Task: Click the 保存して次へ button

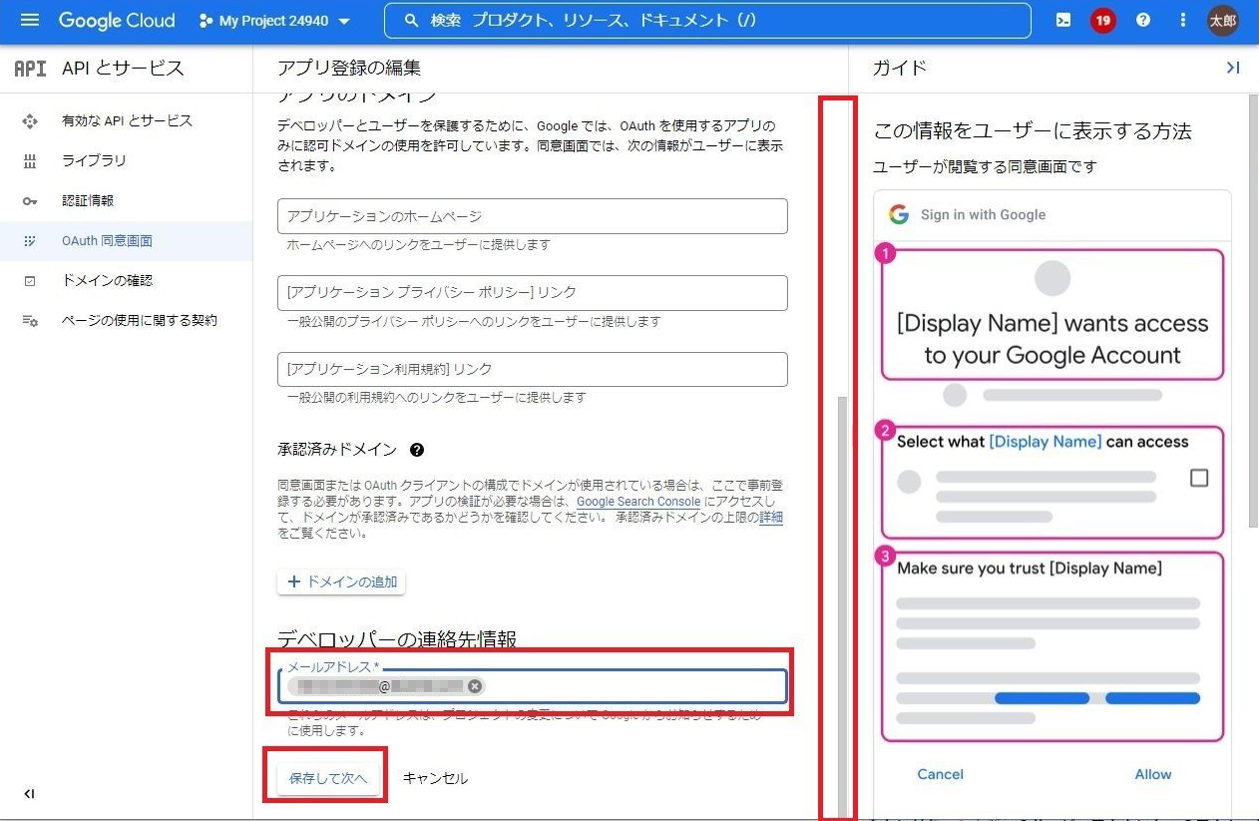Action: click(328, 778)
